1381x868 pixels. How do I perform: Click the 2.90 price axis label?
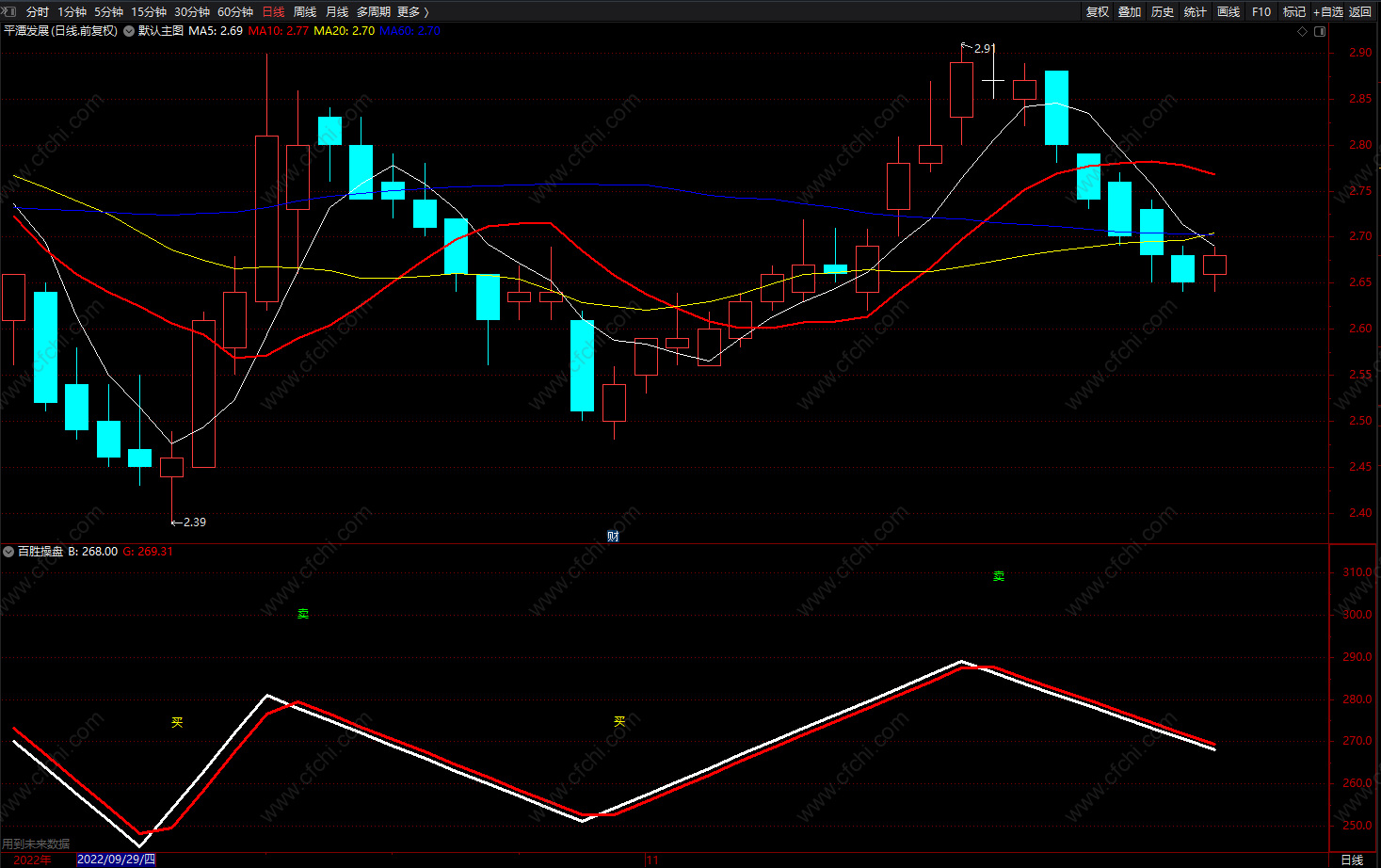[1359, 53]
